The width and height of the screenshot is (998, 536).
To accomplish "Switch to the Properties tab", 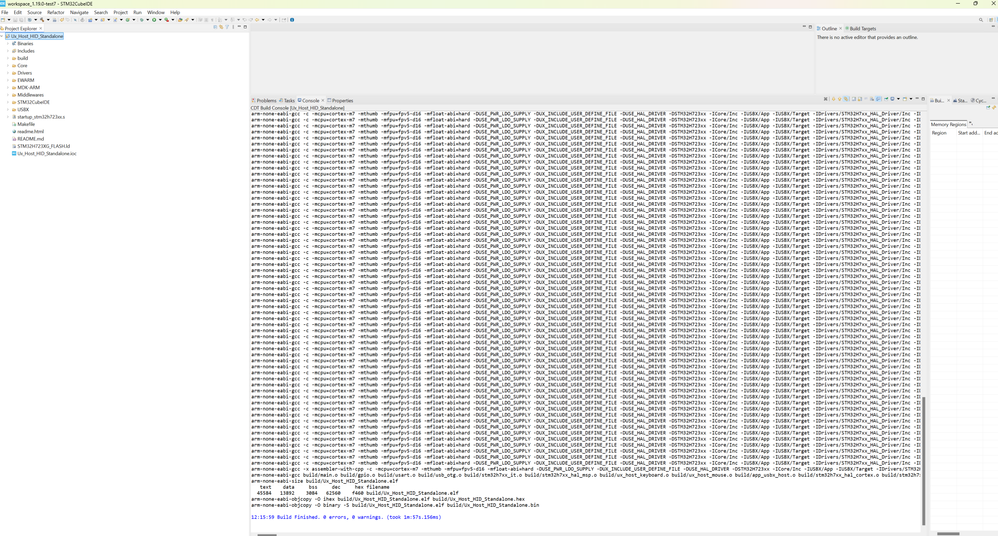I will click(340, 101).
